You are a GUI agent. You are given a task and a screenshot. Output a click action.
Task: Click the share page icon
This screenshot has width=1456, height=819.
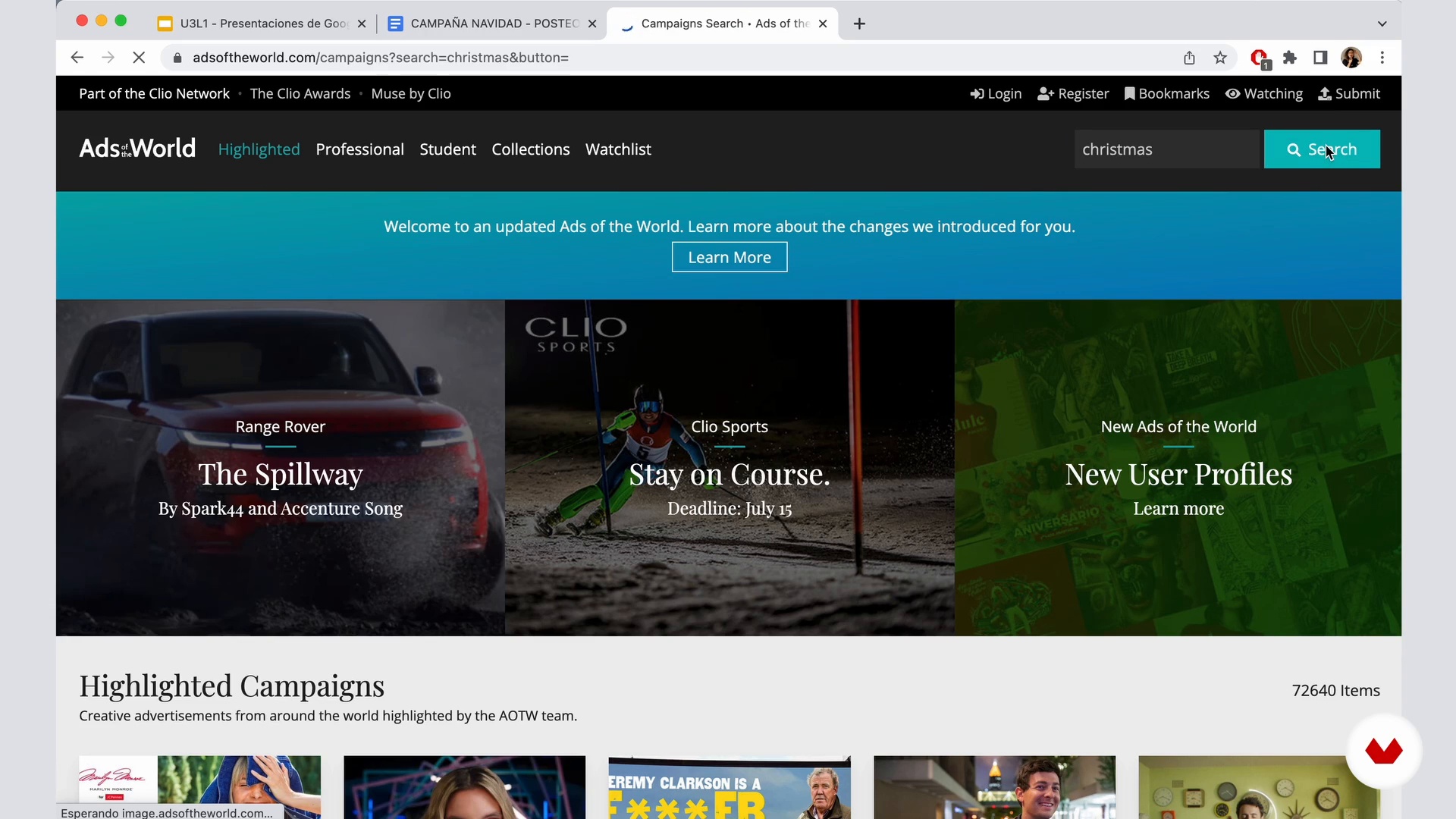click(x=1189, y=58)
